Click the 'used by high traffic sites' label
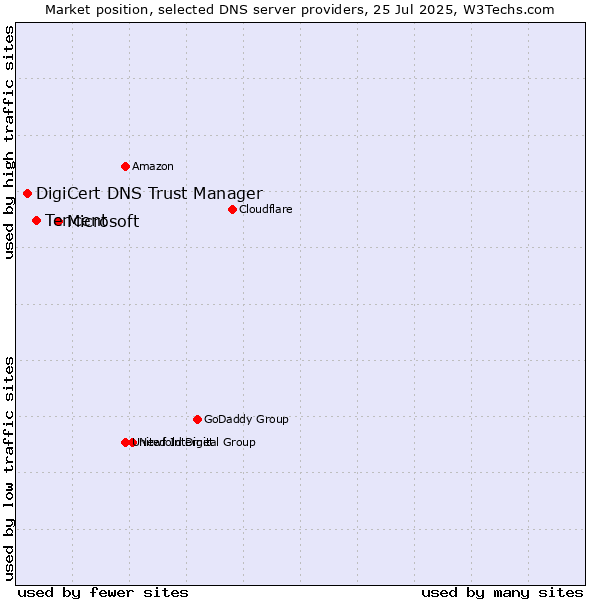Image resolution: width=600 pixels, height=600 pixels. [8, 142]
